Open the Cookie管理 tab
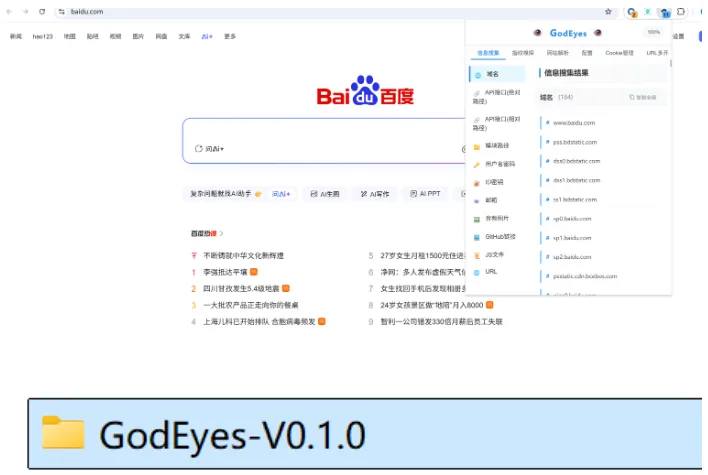The image size is (708, 475). click(620, 53)
